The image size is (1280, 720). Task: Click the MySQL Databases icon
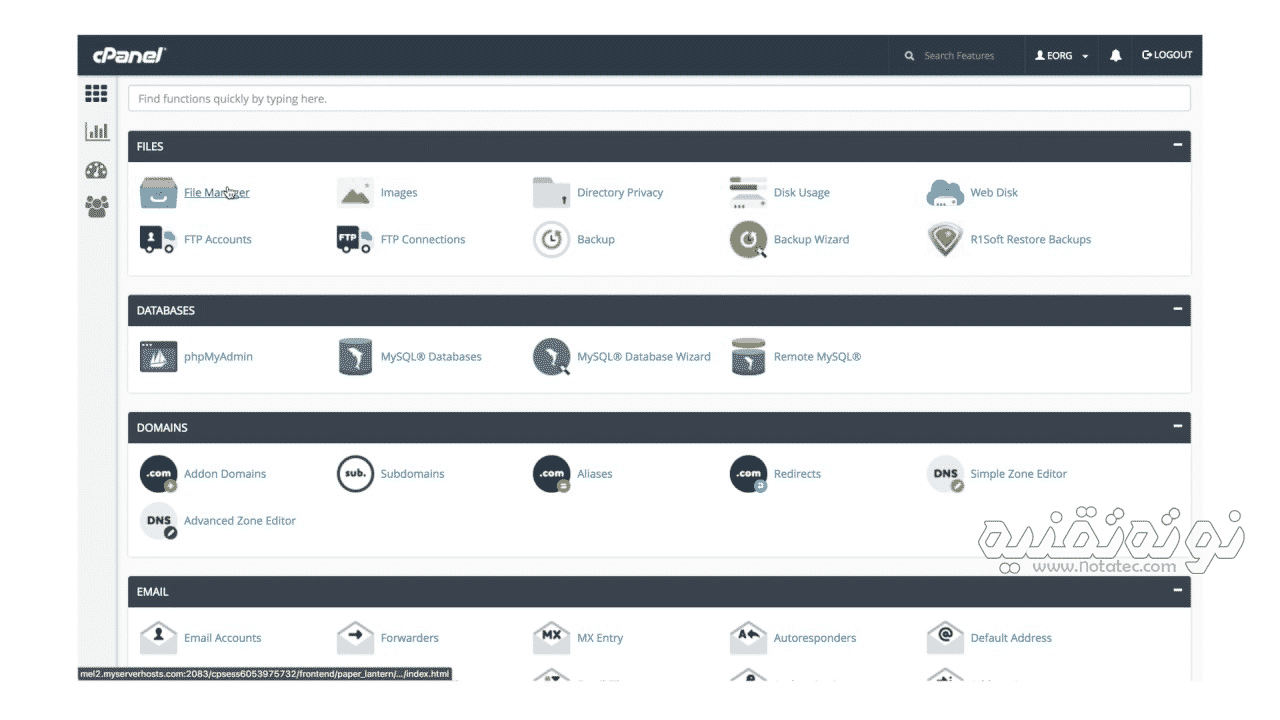pyautogui.click(x=355, y=357)
